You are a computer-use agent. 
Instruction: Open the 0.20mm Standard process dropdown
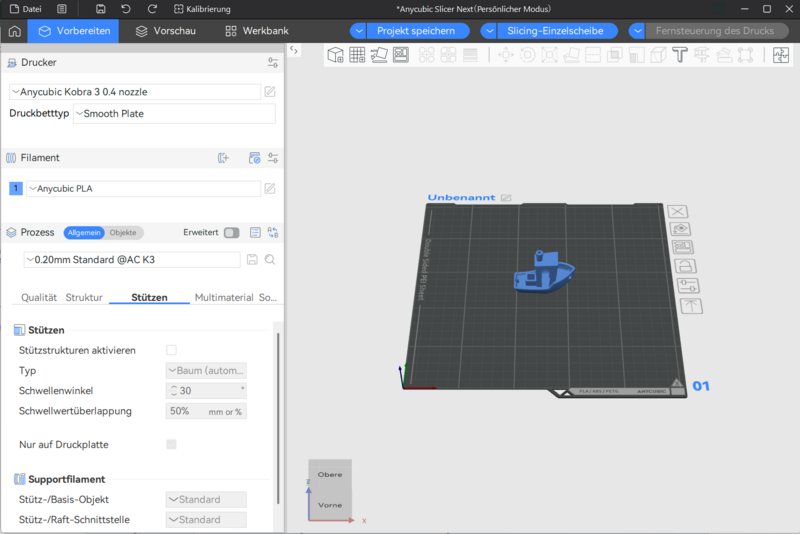pyautogui.click(x=132, y=260)
